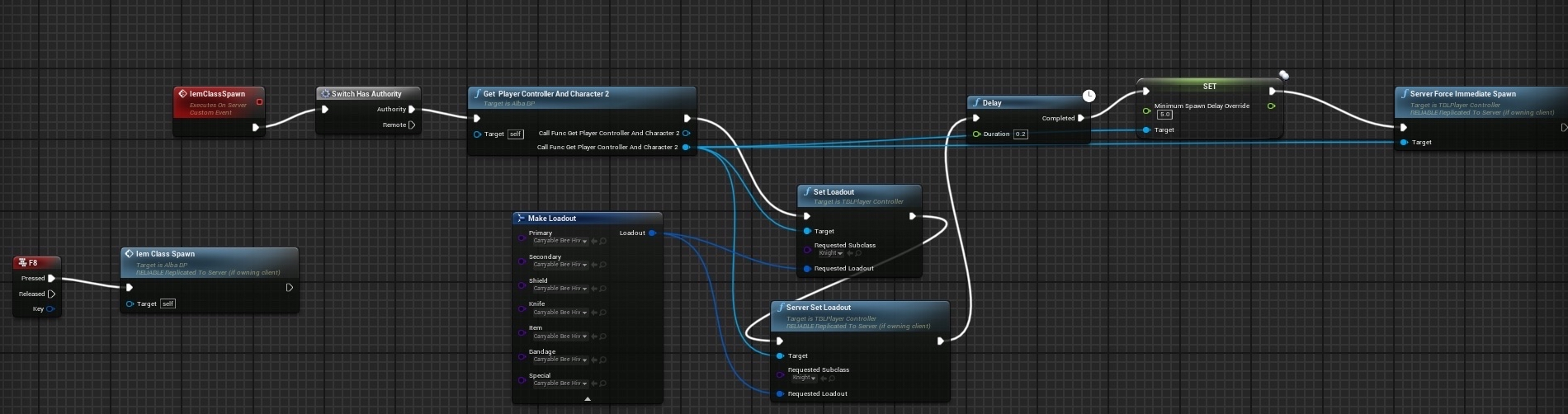This screenshot has height=414, width=1568.
Task: Click the use-selected arrow beside the Shield slot
Action: [x=594, y=289]
